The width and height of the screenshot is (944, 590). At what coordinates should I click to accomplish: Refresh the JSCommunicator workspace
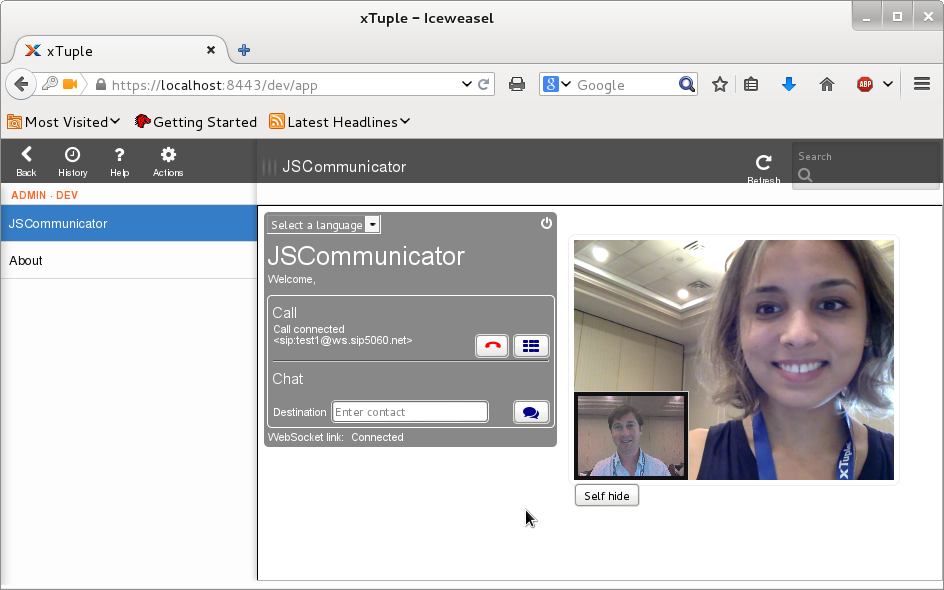pos(763,169)
